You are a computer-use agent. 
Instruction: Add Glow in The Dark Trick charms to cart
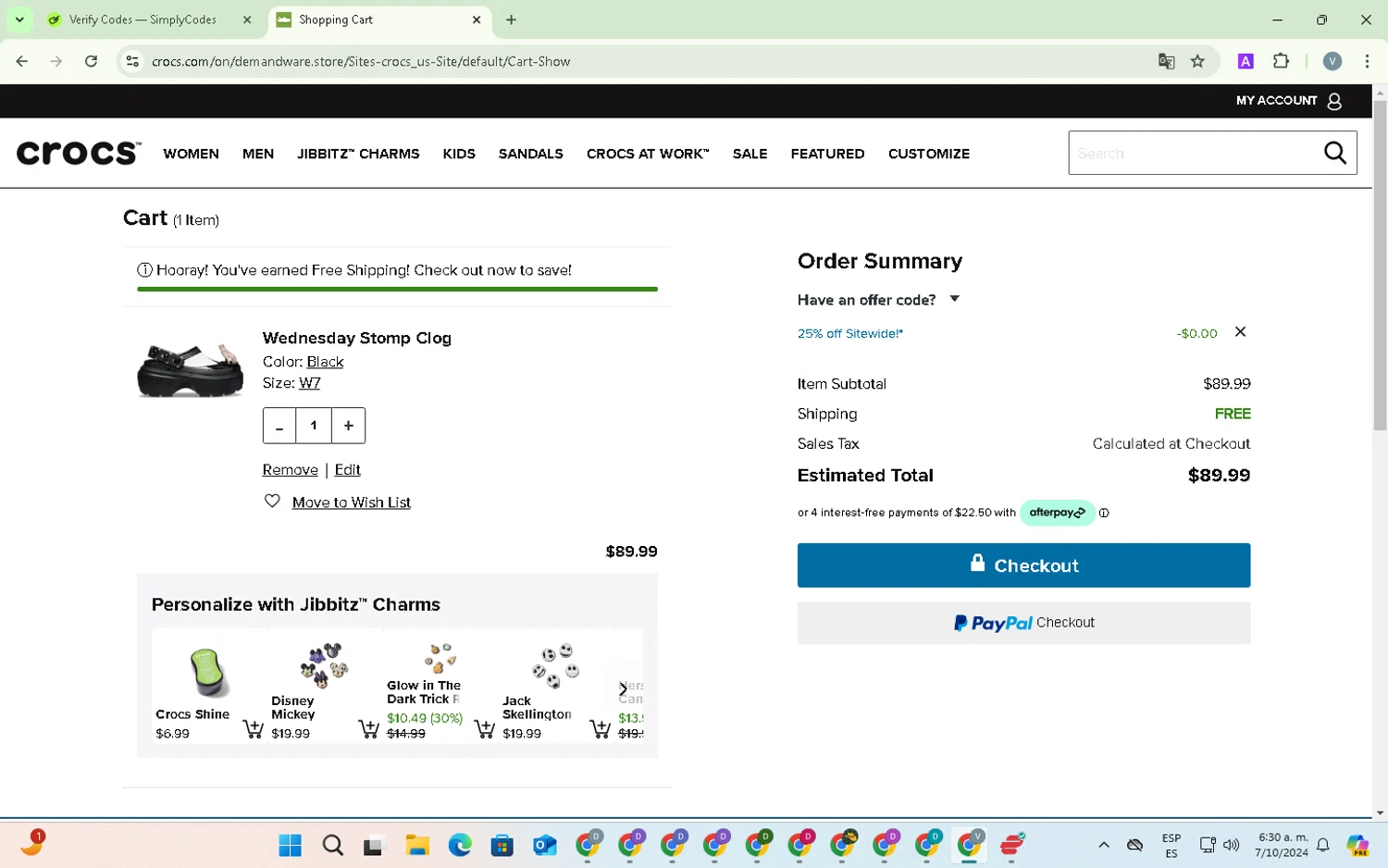pyautogui.click(x=484, y=729)
